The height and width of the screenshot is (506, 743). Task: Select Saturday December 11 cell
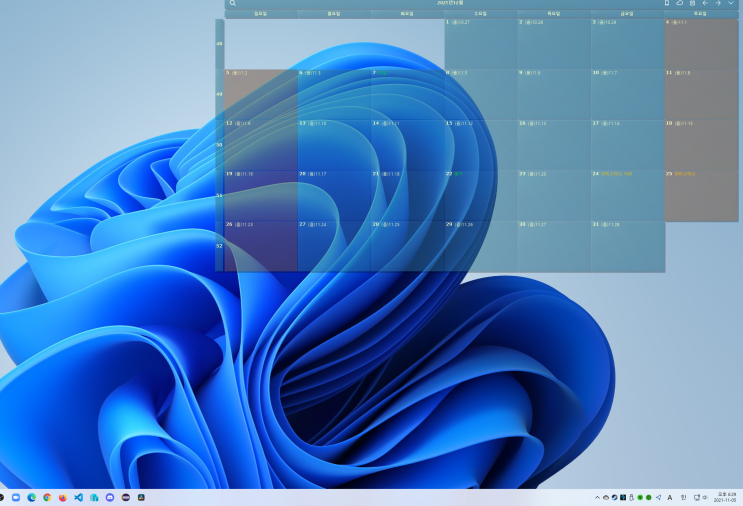coord(701,94)
